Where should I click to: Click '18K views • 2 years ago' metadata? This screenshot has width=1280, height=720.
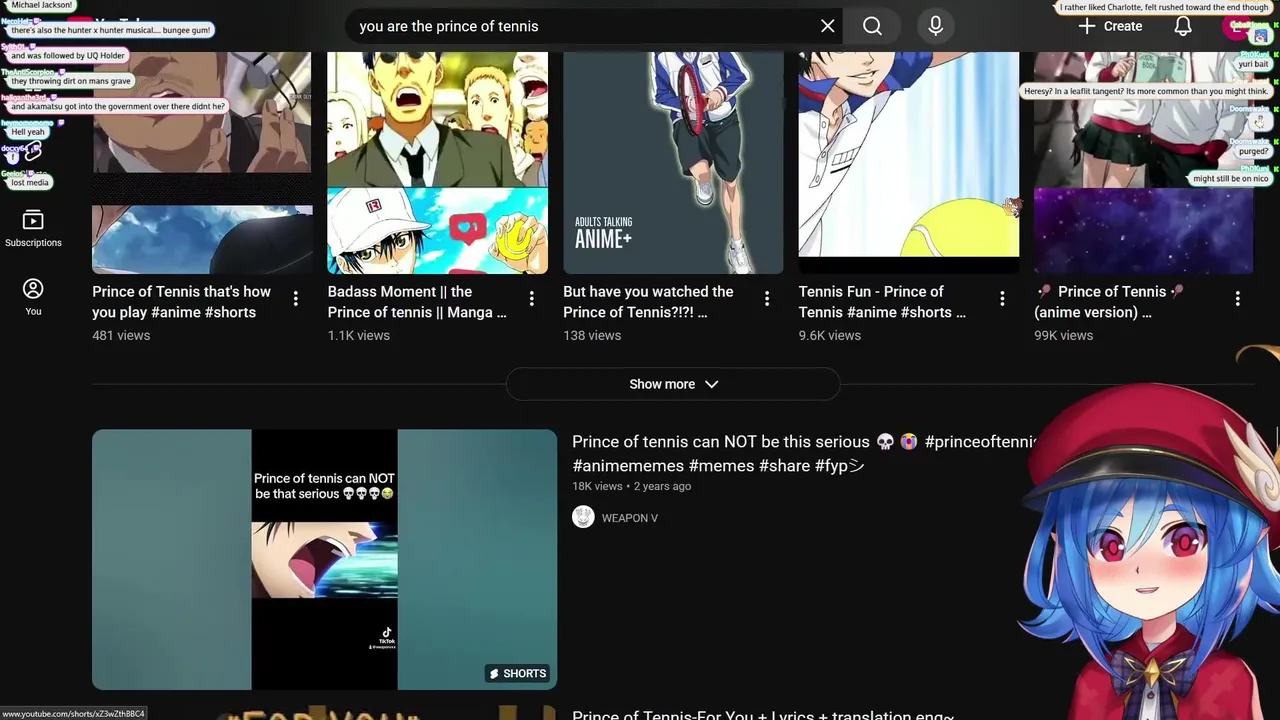point(631,486)
